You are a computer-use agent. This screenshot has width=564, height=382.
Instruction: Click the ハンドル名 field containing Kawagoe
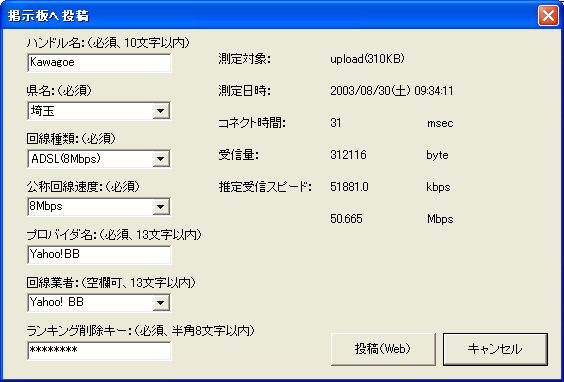[99, 63]
